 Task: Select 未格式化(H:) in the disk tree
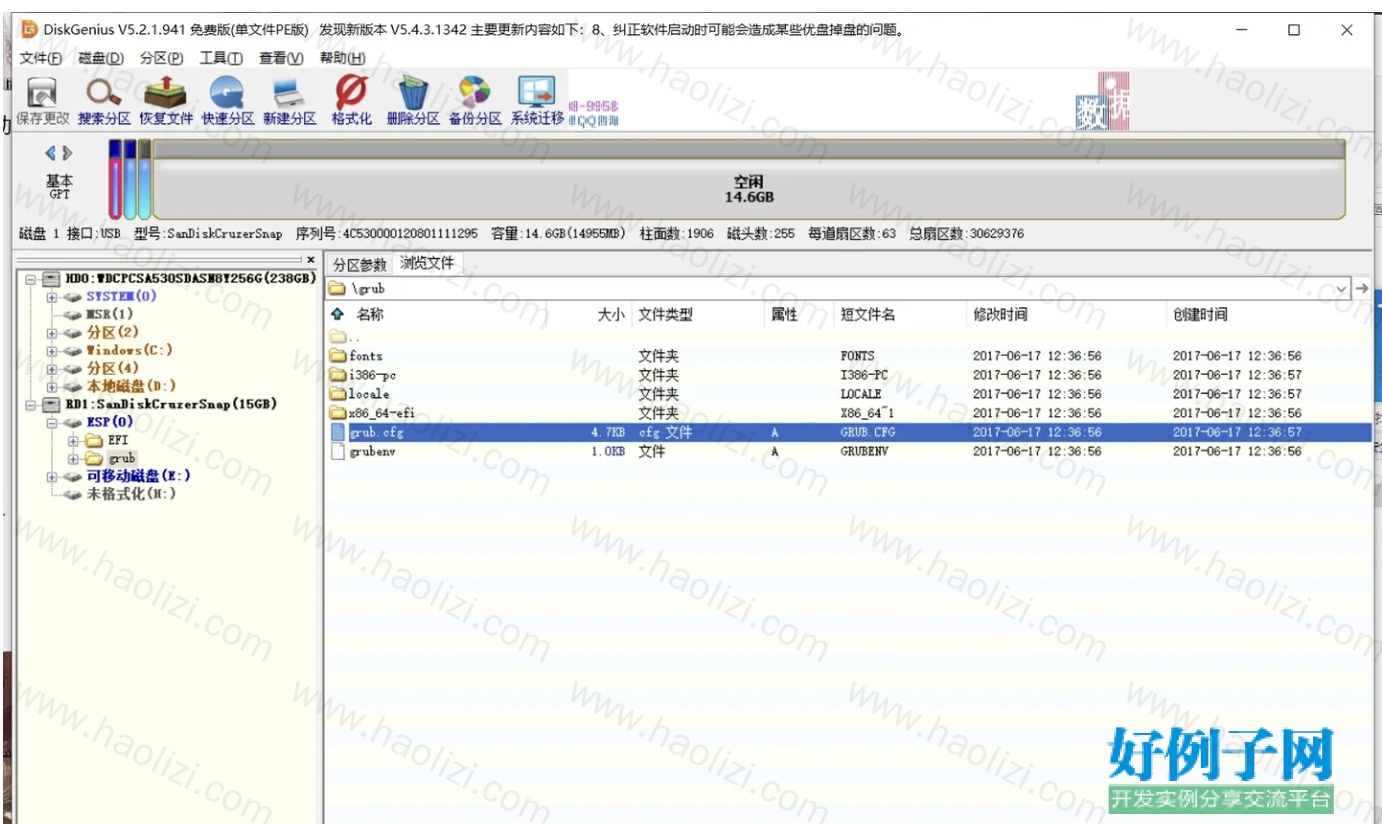[130, 494]
